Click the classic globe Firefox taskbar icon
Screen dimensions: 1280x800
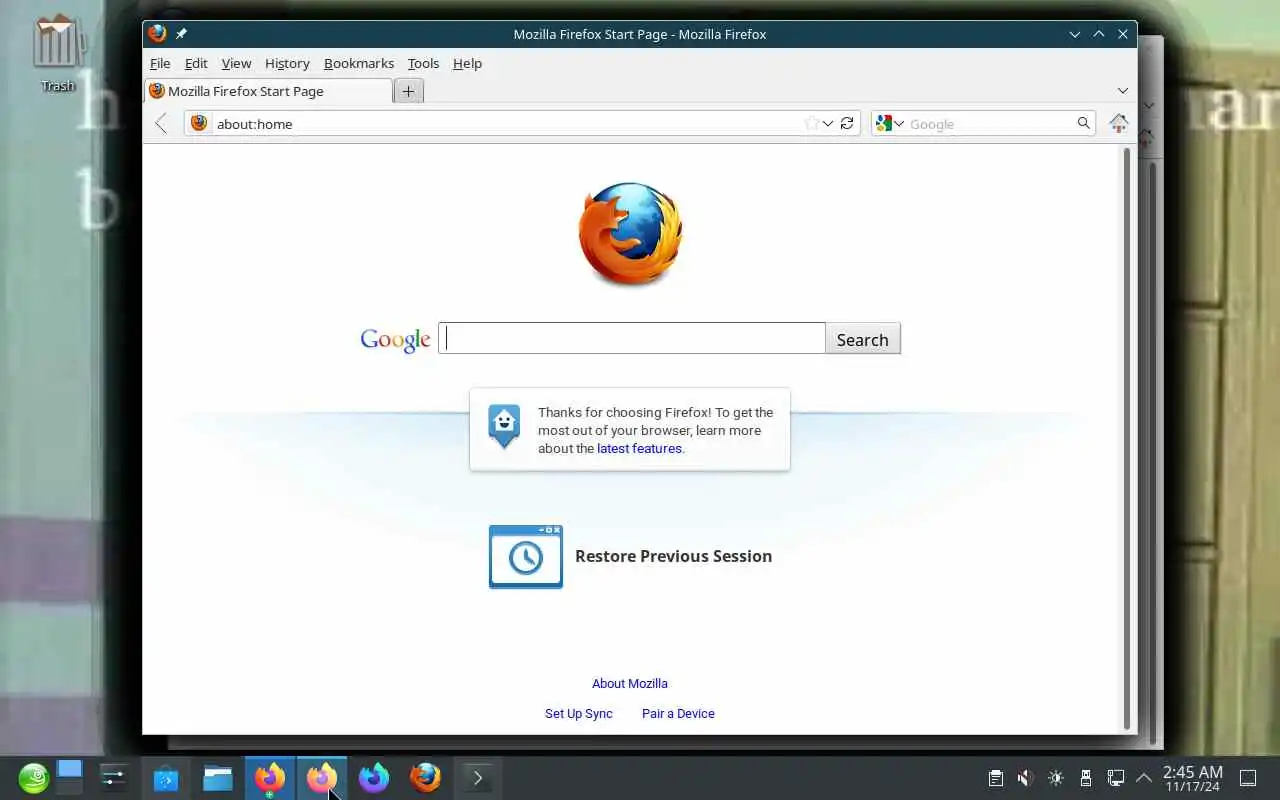tap(426, 777)
